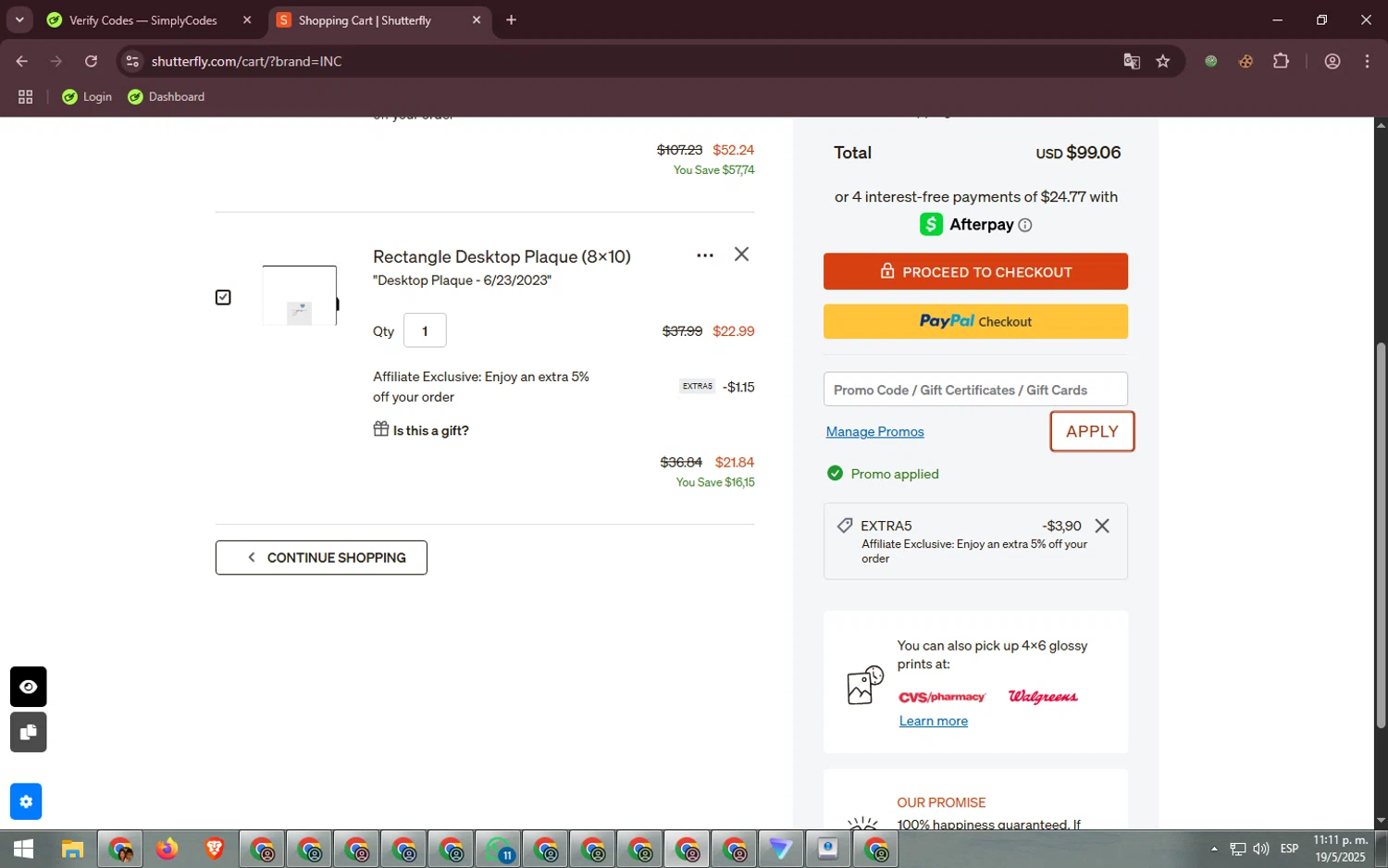Open the Windows Start menu
This screenshot has width=1388, height=868.
click(23, 849)
